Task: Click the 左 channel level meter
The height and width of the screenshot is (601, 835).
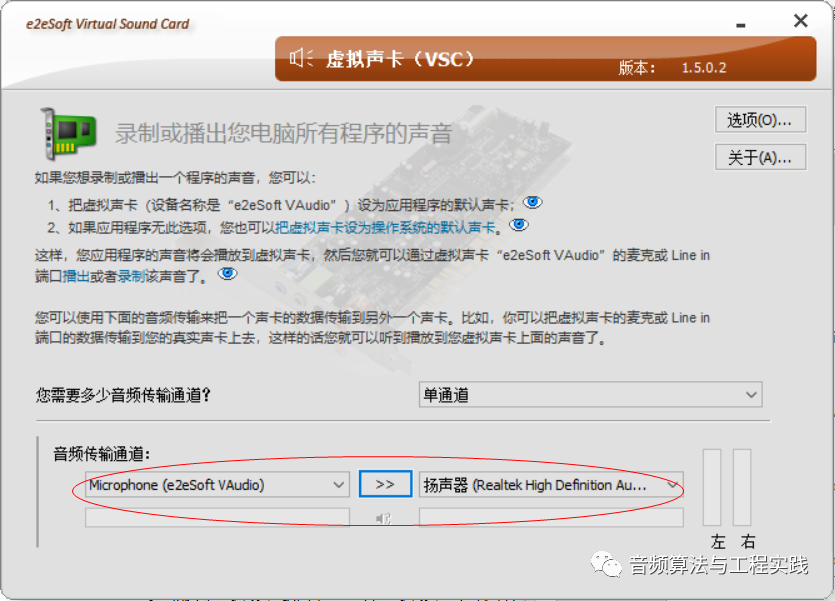Action: (x=712, y=488)
